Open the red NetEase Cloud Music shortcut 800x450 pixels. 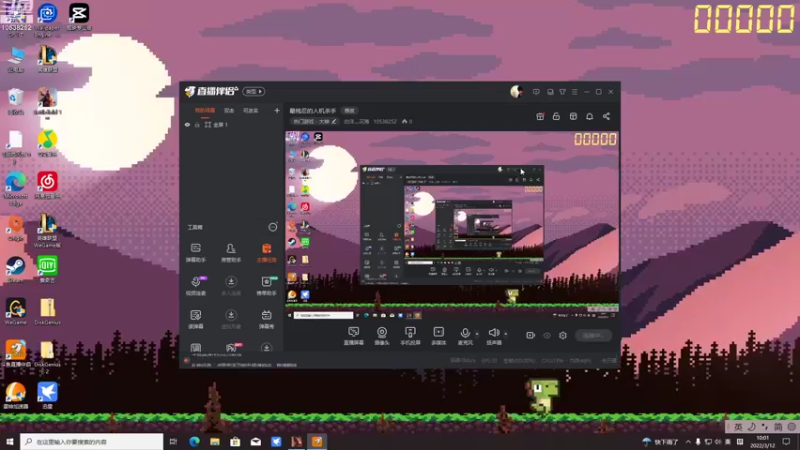47,185
